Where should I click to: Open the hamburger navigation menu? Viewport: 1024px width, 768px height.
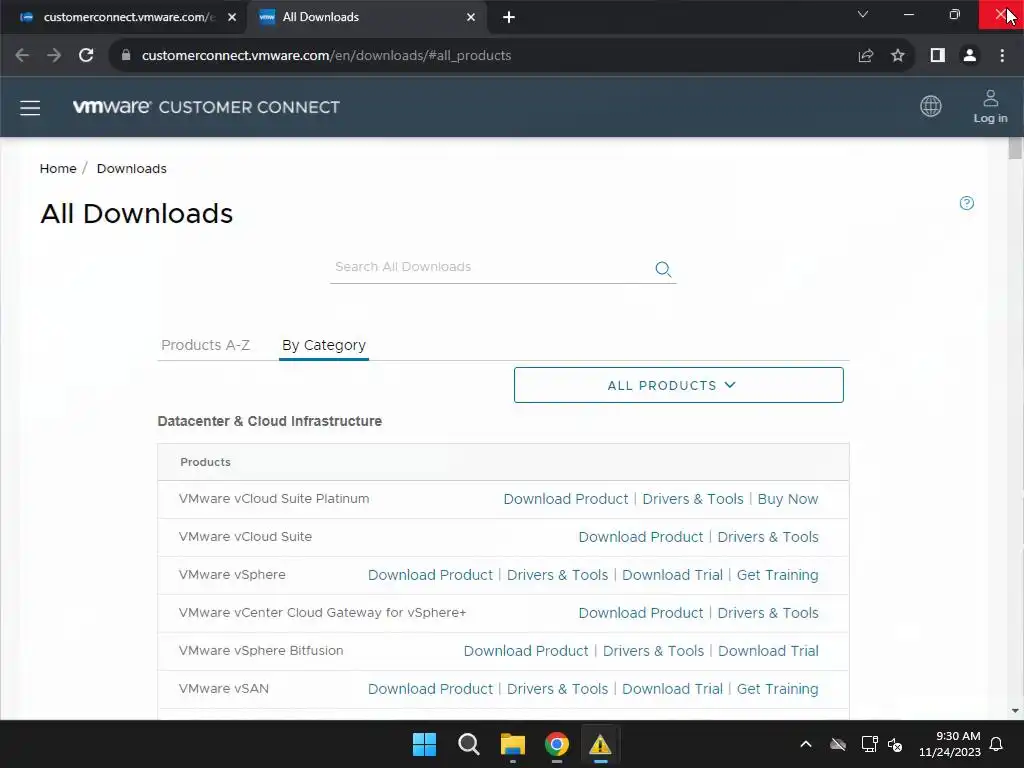tap(30, 108)
